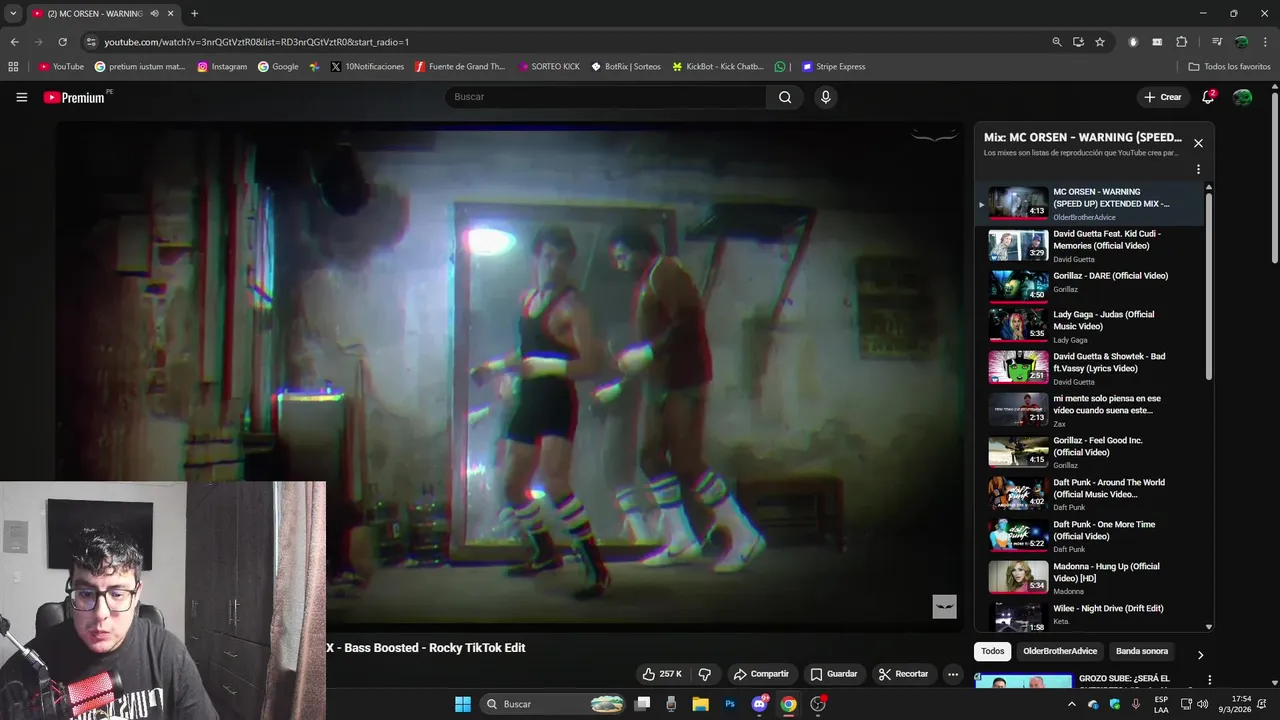1280x720 pixels.
Task: Open Stripe Express bookmark
Action: (833, 67)
